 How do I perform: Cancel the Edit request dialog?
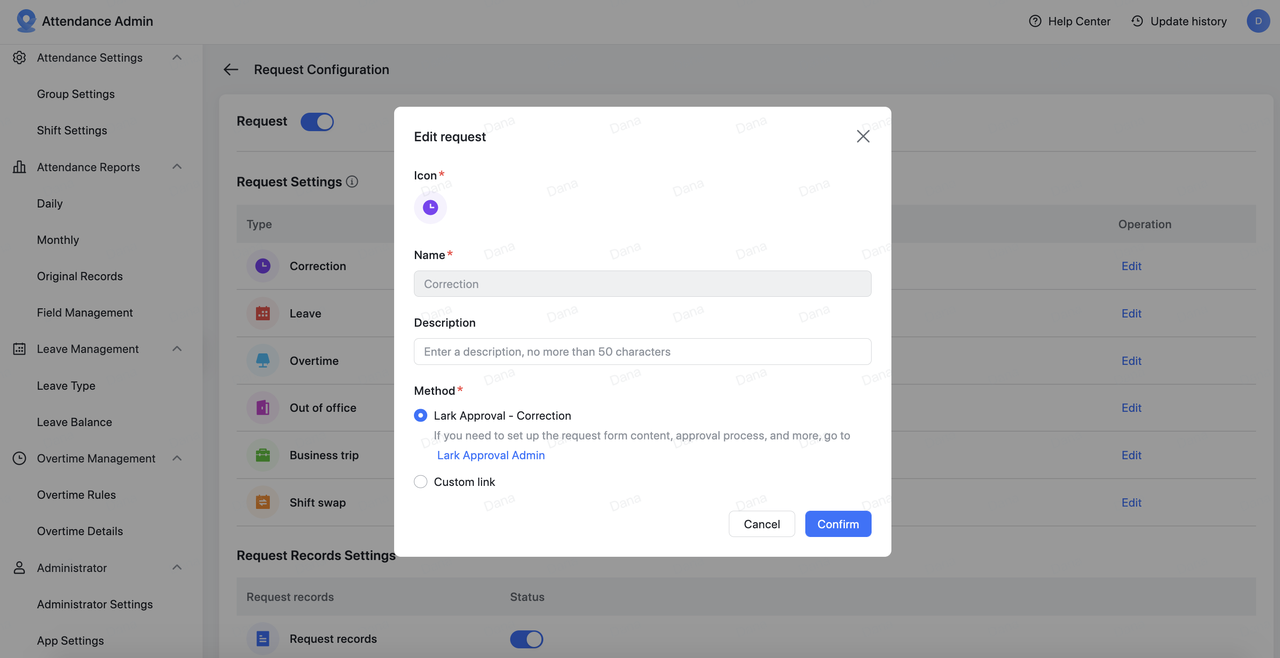(762, 524)
